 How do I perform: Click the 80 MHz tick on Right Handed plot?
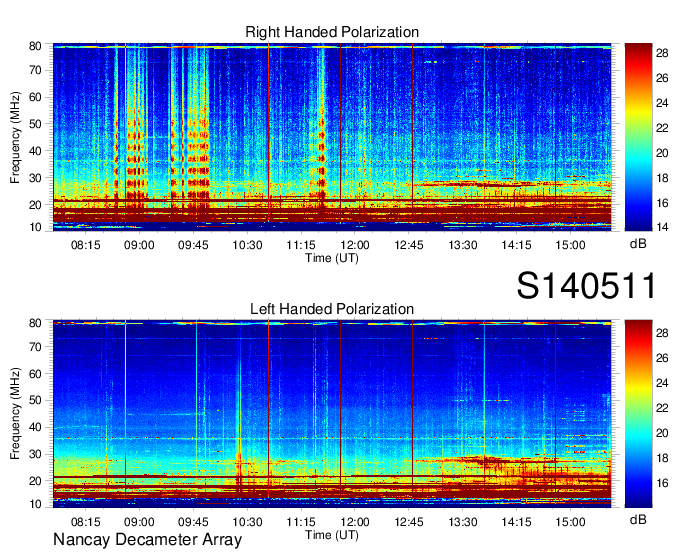coord(35,46)
